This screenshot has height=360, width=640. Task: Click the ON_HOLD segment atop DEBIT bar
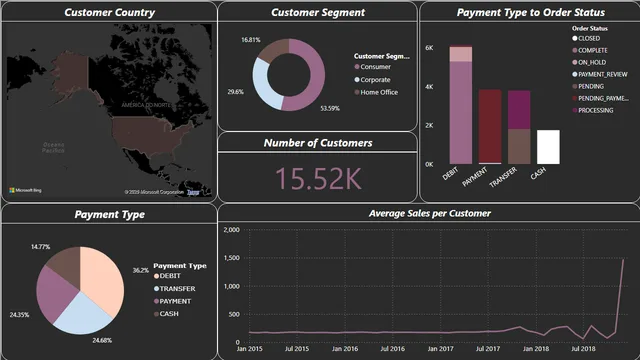click(461, 54)
